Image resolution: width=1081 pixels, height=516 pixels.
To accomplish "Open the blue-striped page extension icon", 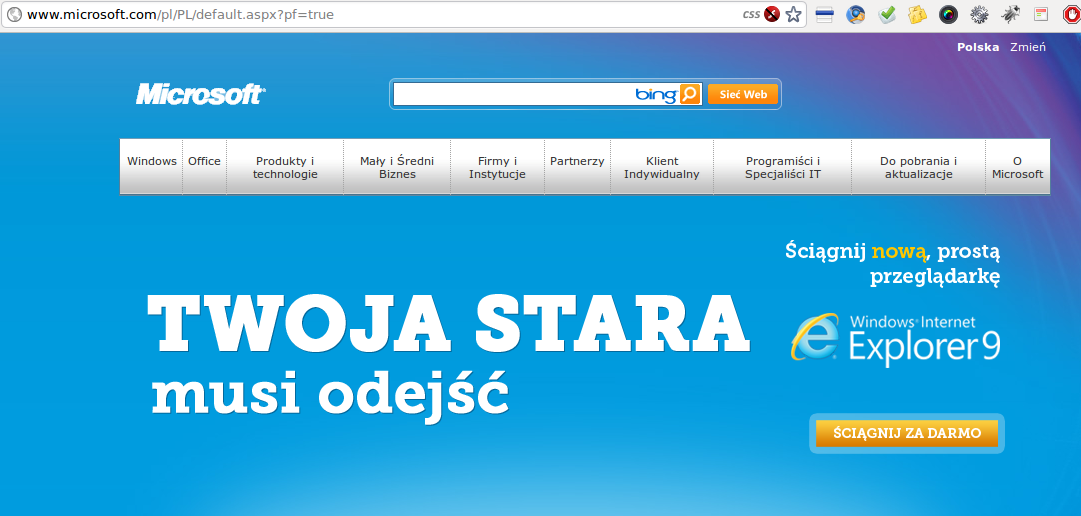I will click(x=825, y=14).
